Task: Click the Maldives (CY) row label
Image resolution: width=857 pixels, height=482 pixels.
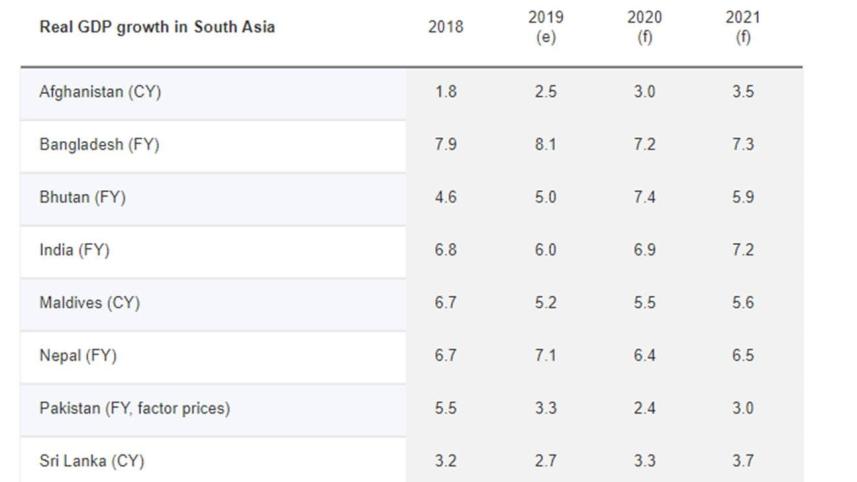Action: pyautogui.click(x=90, y=303)
